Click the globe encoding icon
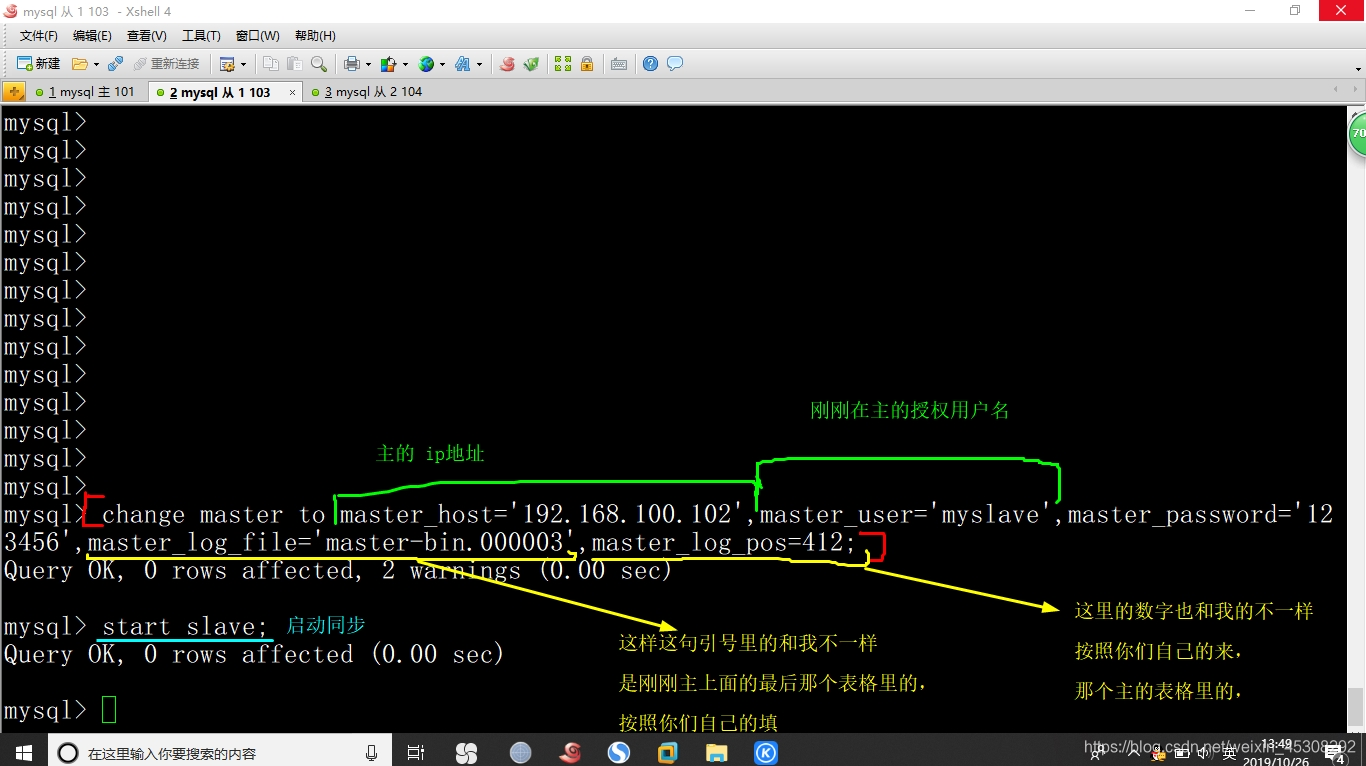The image size is (1366, 766). coord(426,64)
